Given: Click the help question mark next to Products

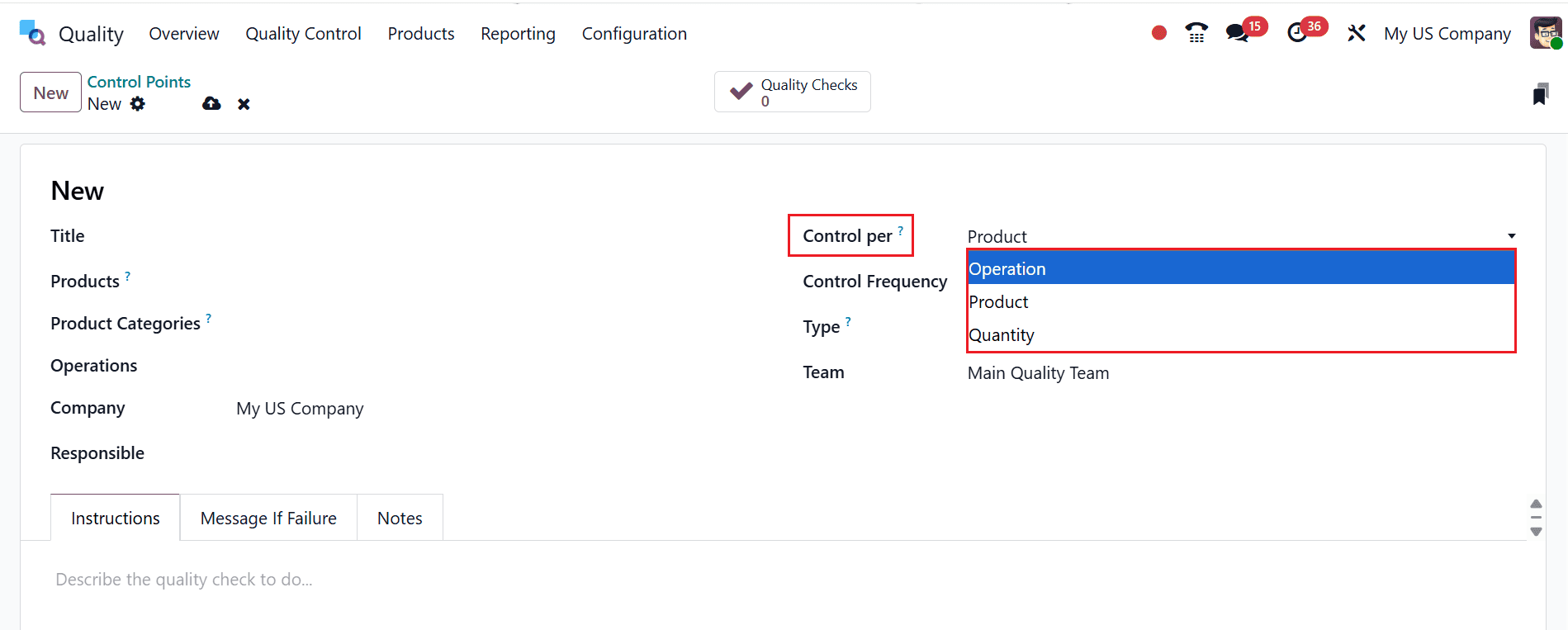Looking at the screenshot, I should click(128, 276).
